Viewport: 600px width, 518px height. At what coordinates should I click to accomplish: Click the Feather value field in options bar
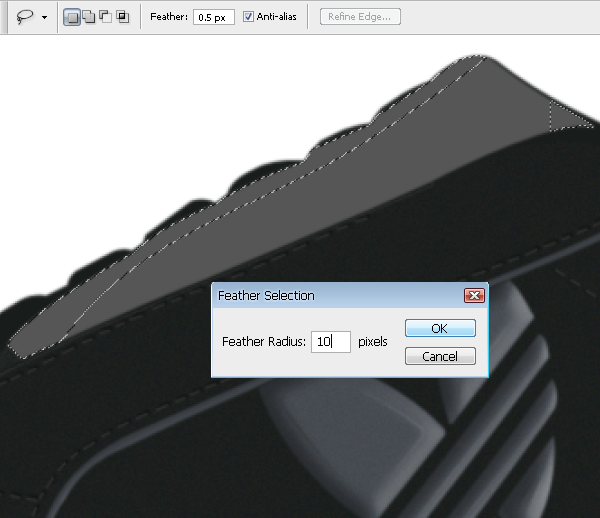pyautogui.click(x=214, y=17)
